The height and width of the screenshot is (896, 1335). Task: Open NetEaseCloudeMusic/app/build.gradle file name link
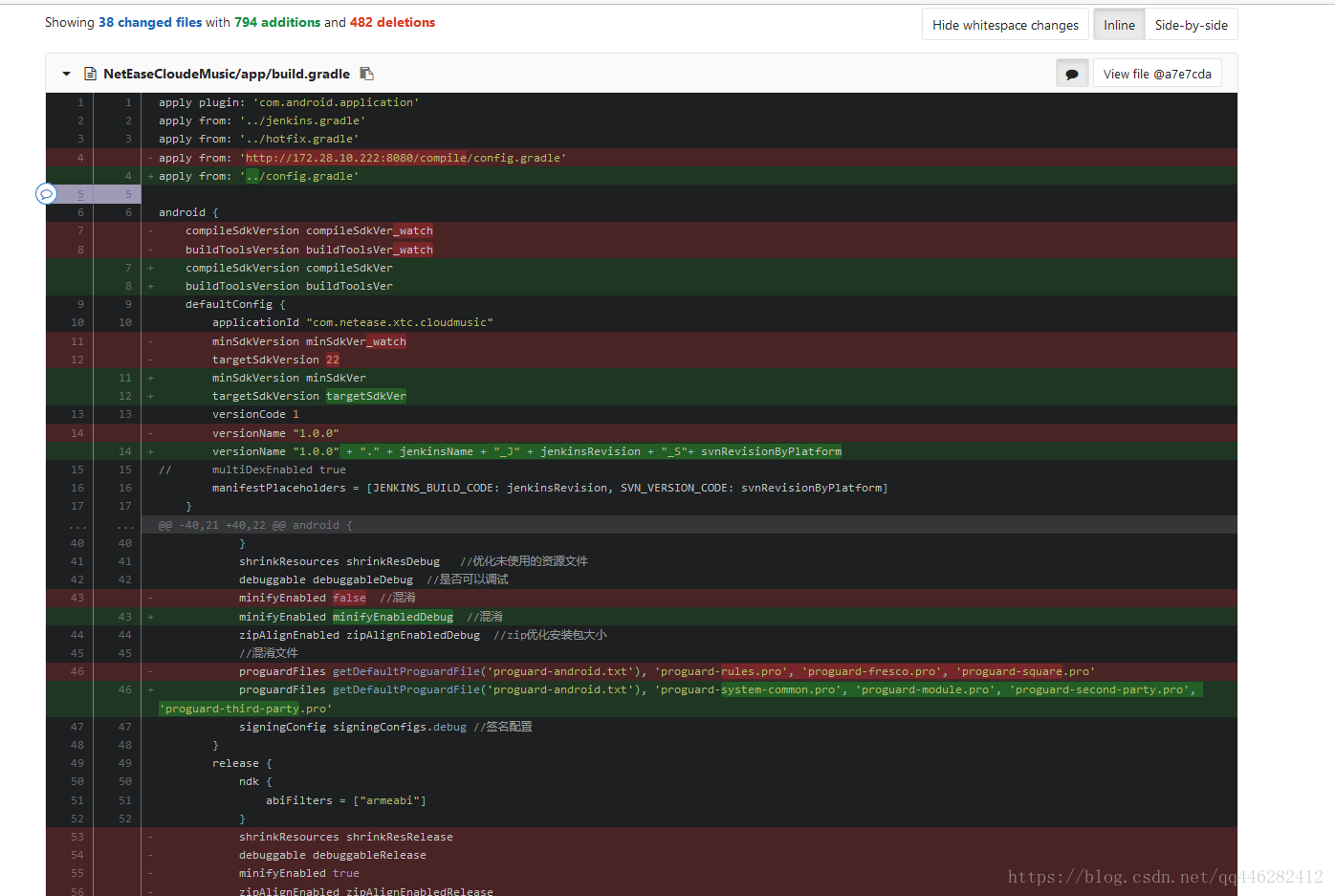[227, 74]
